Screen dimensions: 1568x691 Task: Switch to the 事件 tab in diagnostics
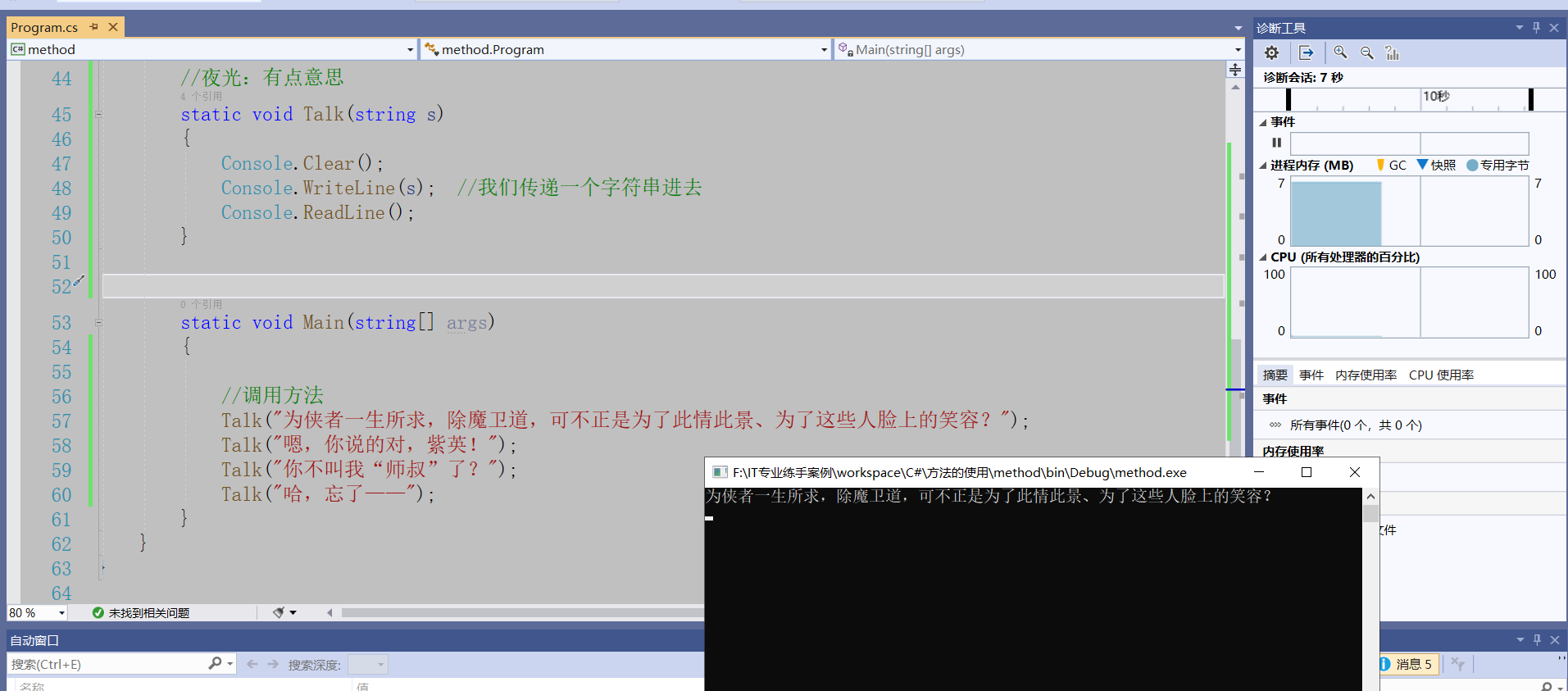(x=1311, y=375)
